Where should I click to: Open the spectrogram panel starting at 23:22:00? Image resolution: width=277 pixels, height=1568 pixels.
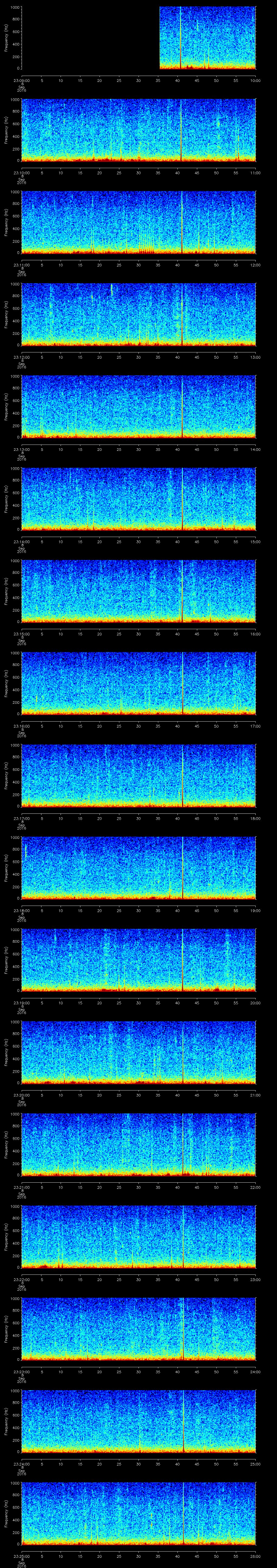pyautogui.click(x=139, y=1237)
